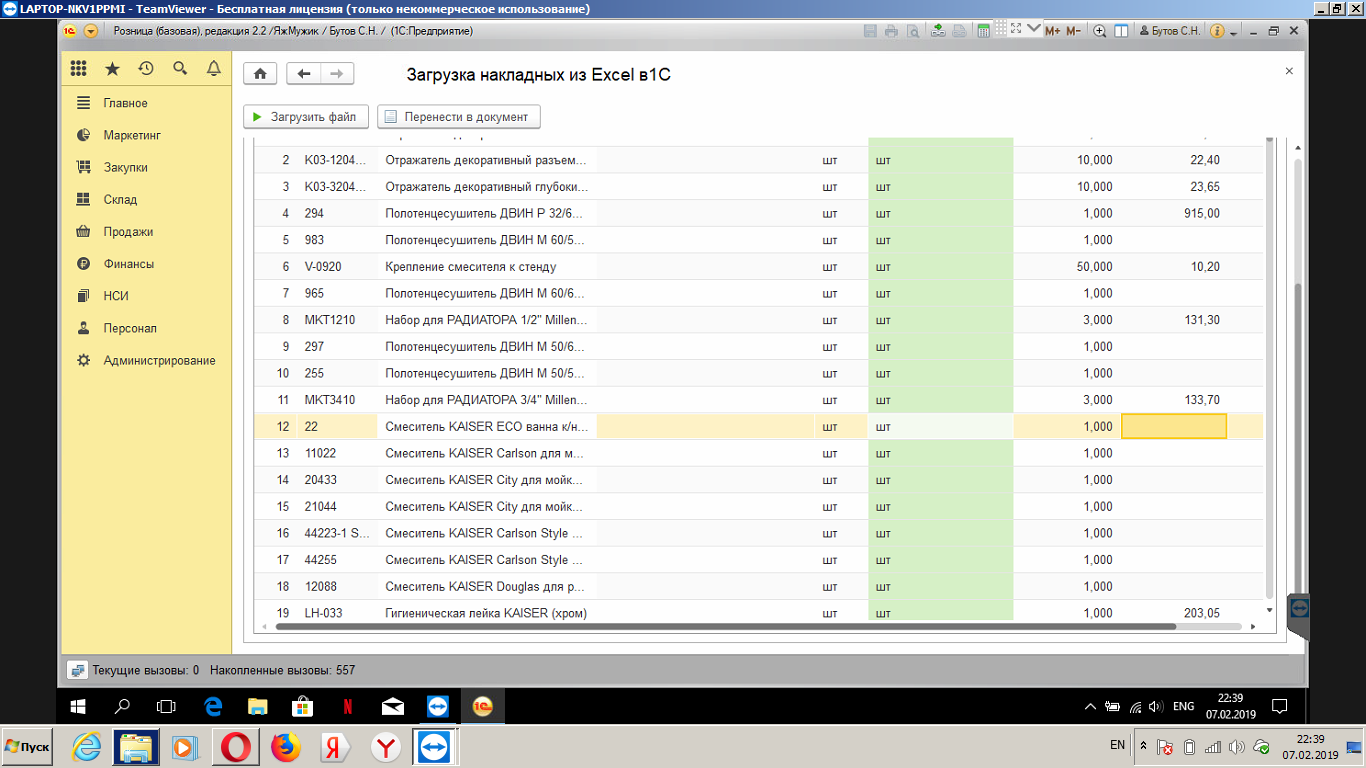Open the 1C main menu dropdown
The image size is (1366, 768).
[x=91, y=31]
